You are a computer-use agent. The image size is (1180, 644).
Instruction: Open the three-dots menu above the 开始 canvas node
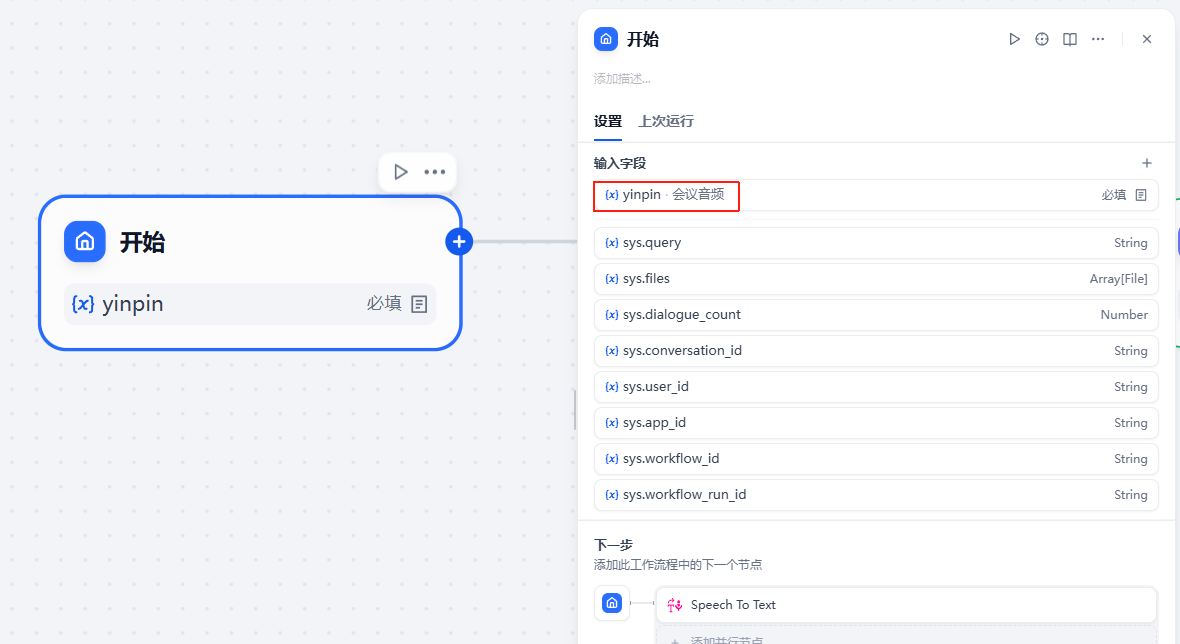point(435,172)
